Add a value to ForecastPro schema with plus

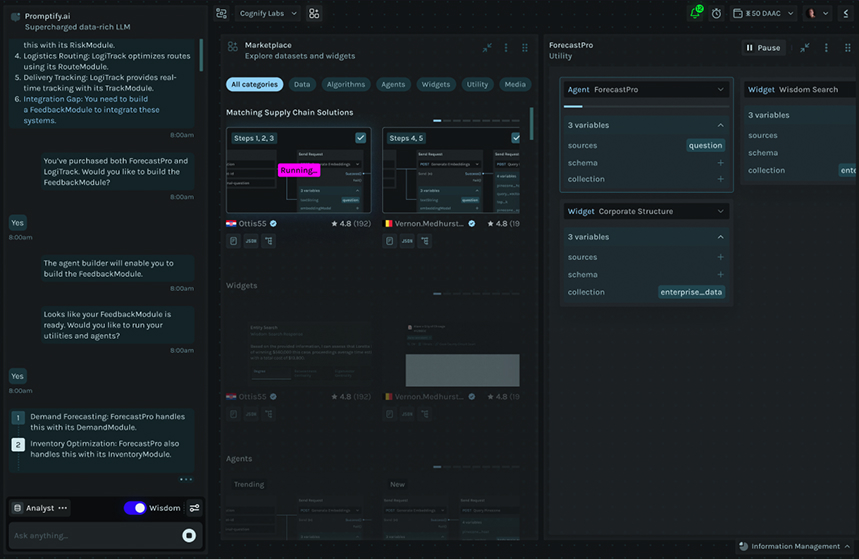720,163
